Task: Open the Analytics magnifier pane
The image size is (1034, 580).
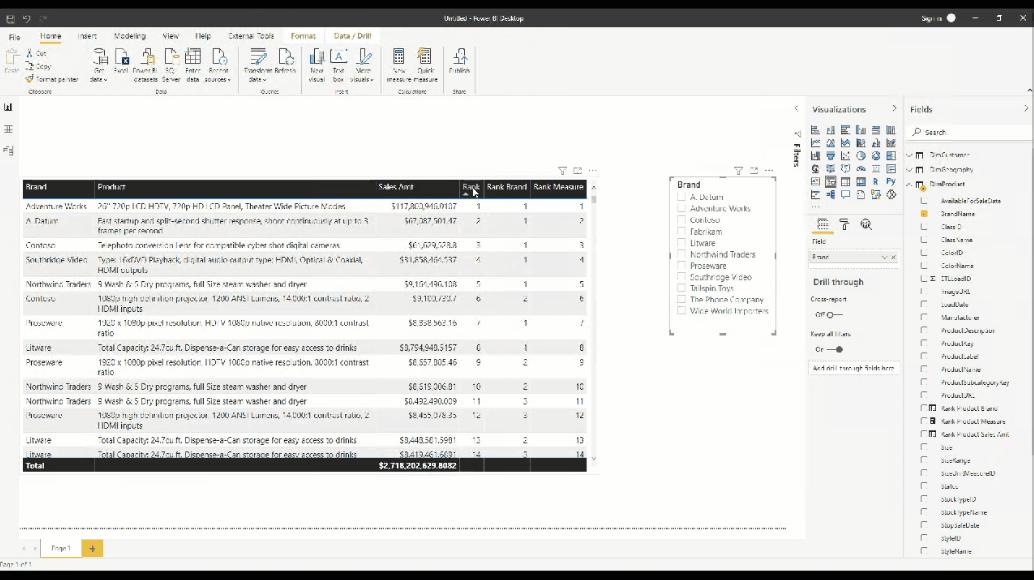Action: [x=866, y=225]
